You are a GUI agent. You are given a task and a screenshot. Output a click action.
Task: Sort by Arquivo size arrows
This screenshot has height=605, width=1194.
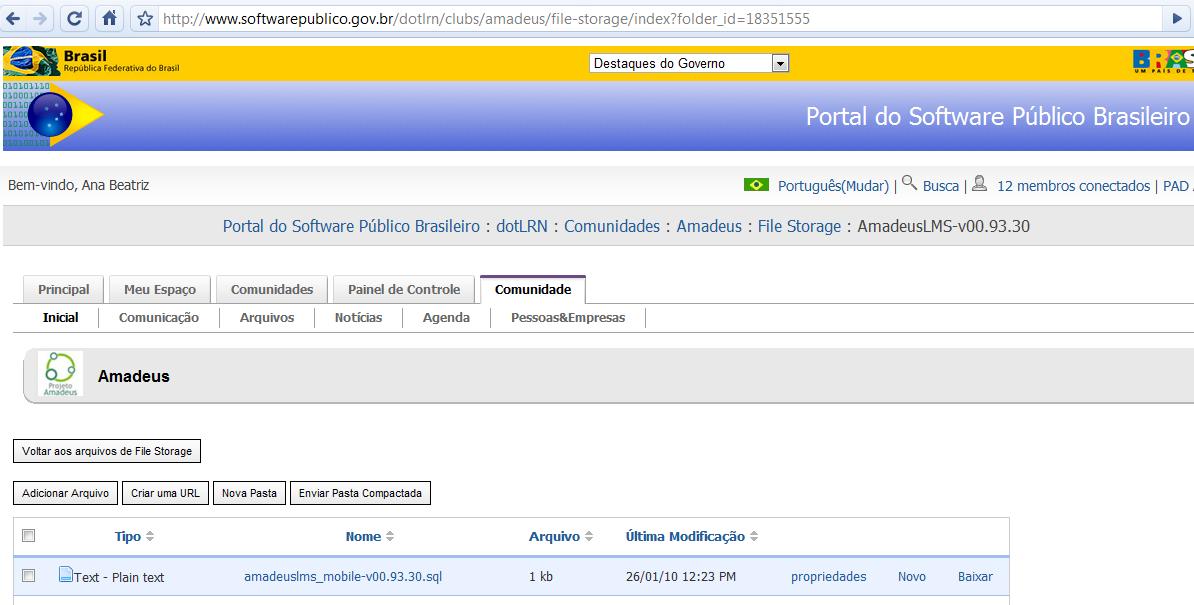point(589,537)
